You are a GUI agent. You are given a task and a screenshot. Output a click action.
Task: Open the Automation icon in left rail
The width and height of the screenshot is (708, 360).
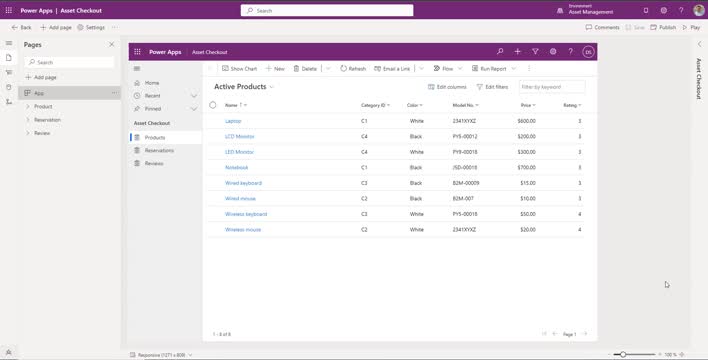[9, 102]
